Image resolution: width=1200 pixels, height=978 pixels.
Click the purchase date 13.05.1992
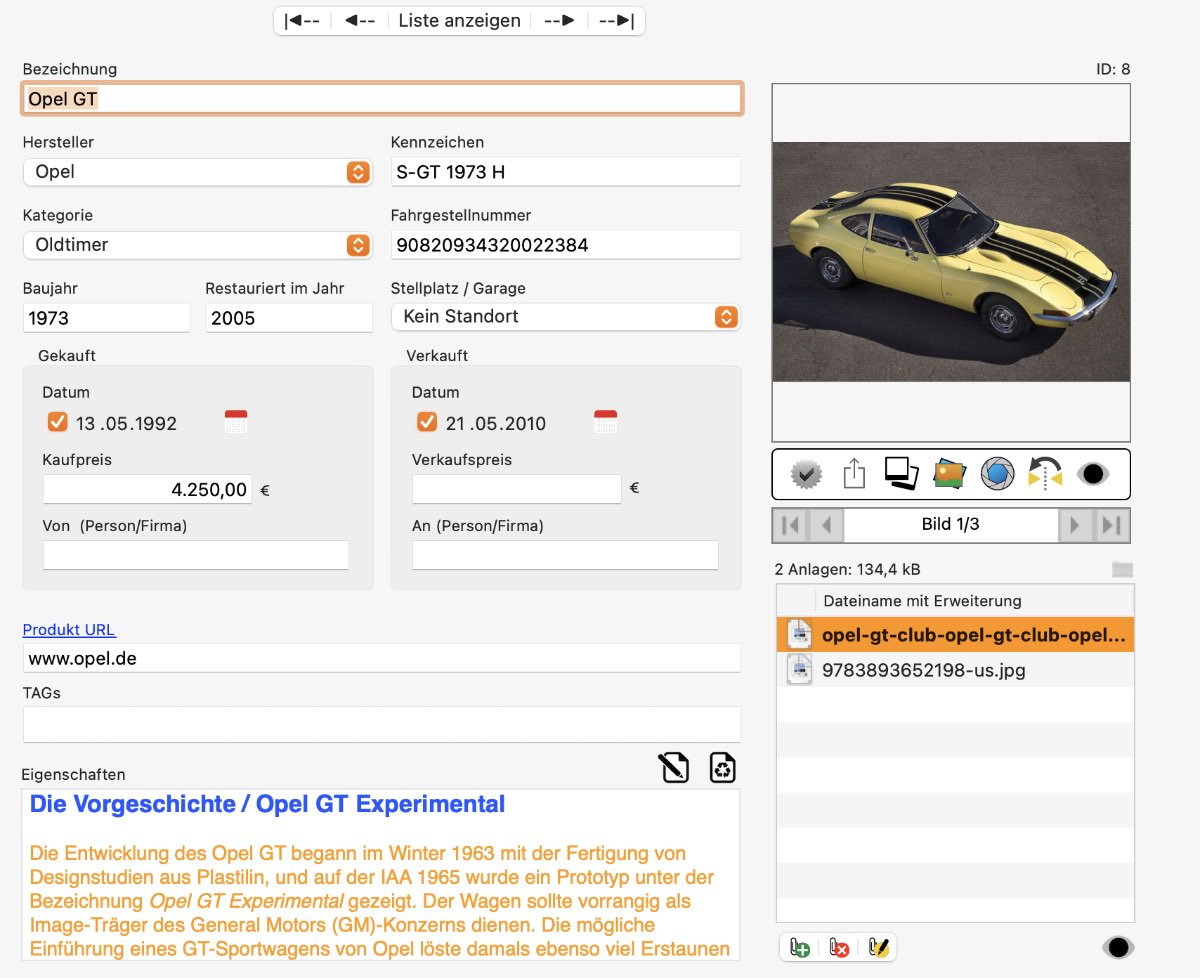[126, 423]
